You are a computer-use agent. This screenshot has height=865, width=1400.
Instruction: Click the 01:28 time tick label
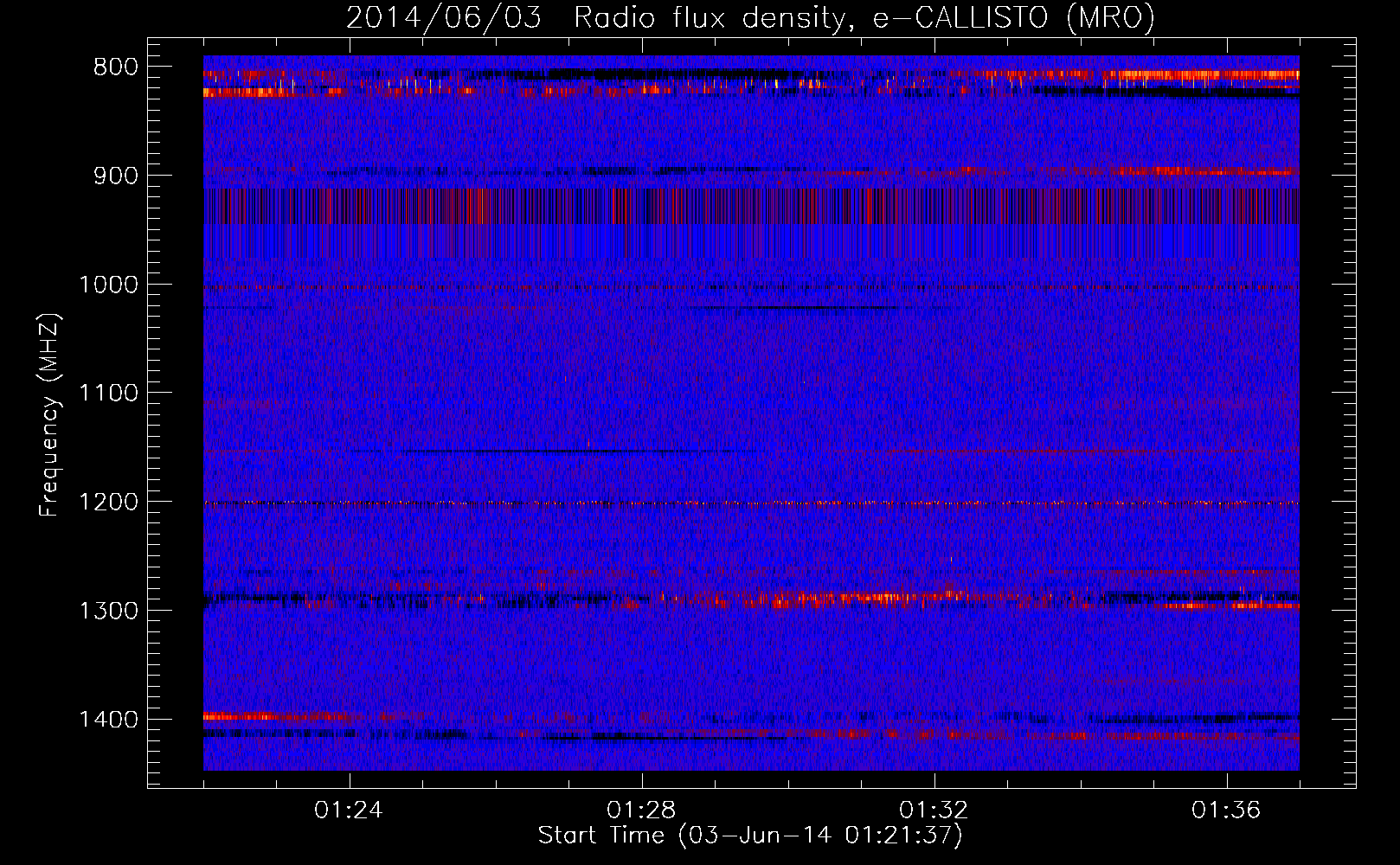[641, 811]
